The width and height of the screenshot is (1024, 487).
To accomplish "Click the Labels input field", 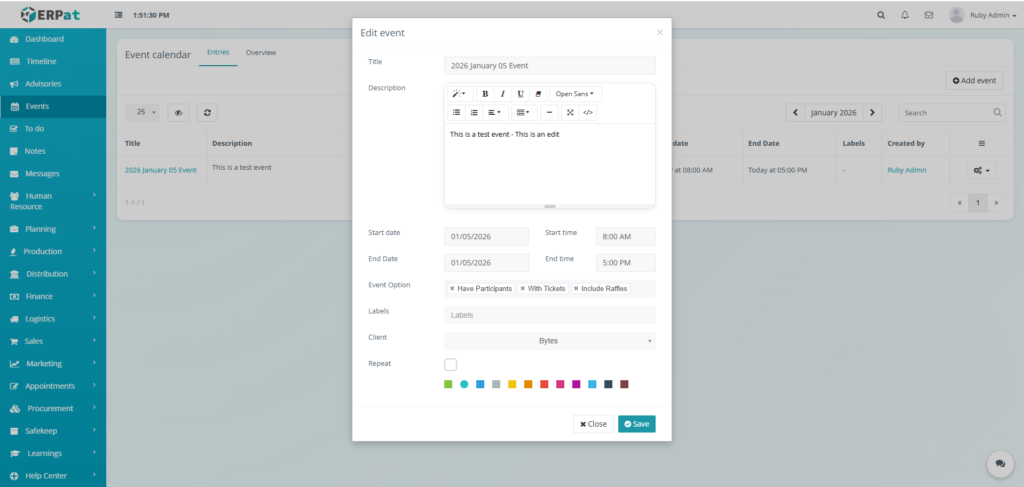I will pyautogui.click(x=549, y=315).
